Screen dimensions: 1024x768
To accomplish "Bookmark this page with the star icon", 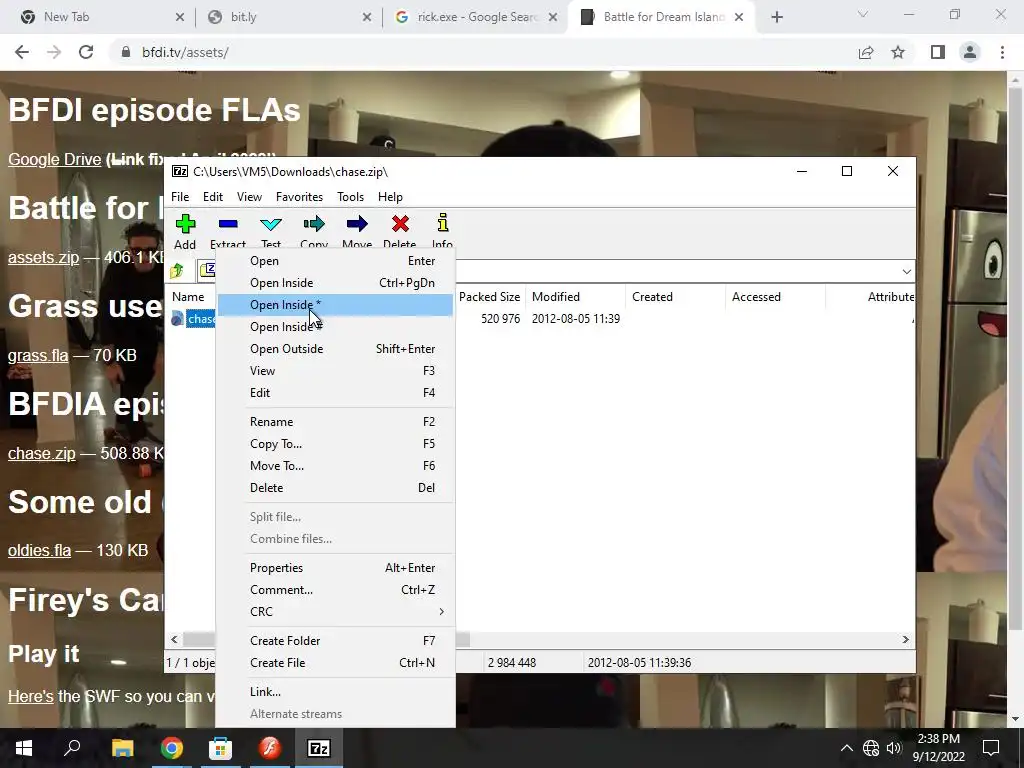I will [x=898, y=52].
